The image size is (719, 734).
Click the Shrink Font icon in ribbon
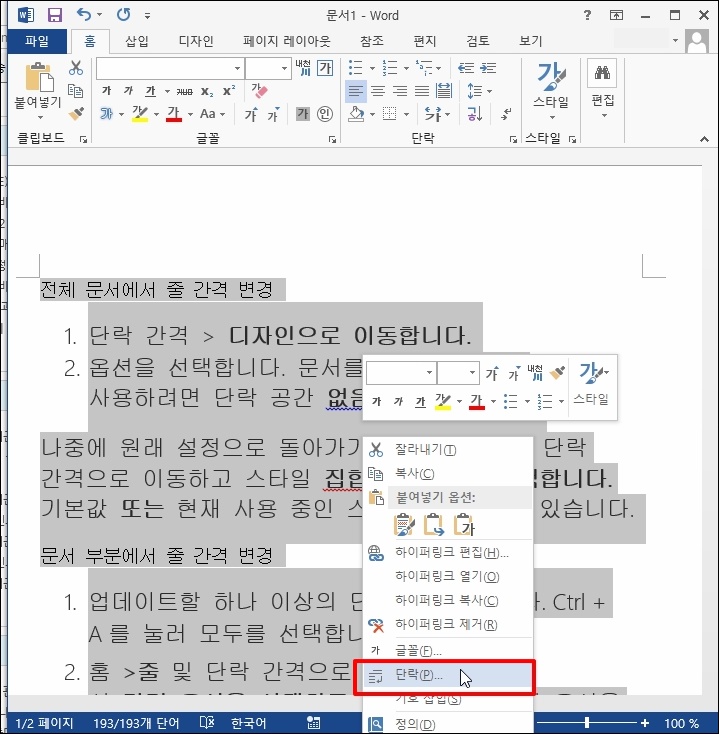point(273,114)
